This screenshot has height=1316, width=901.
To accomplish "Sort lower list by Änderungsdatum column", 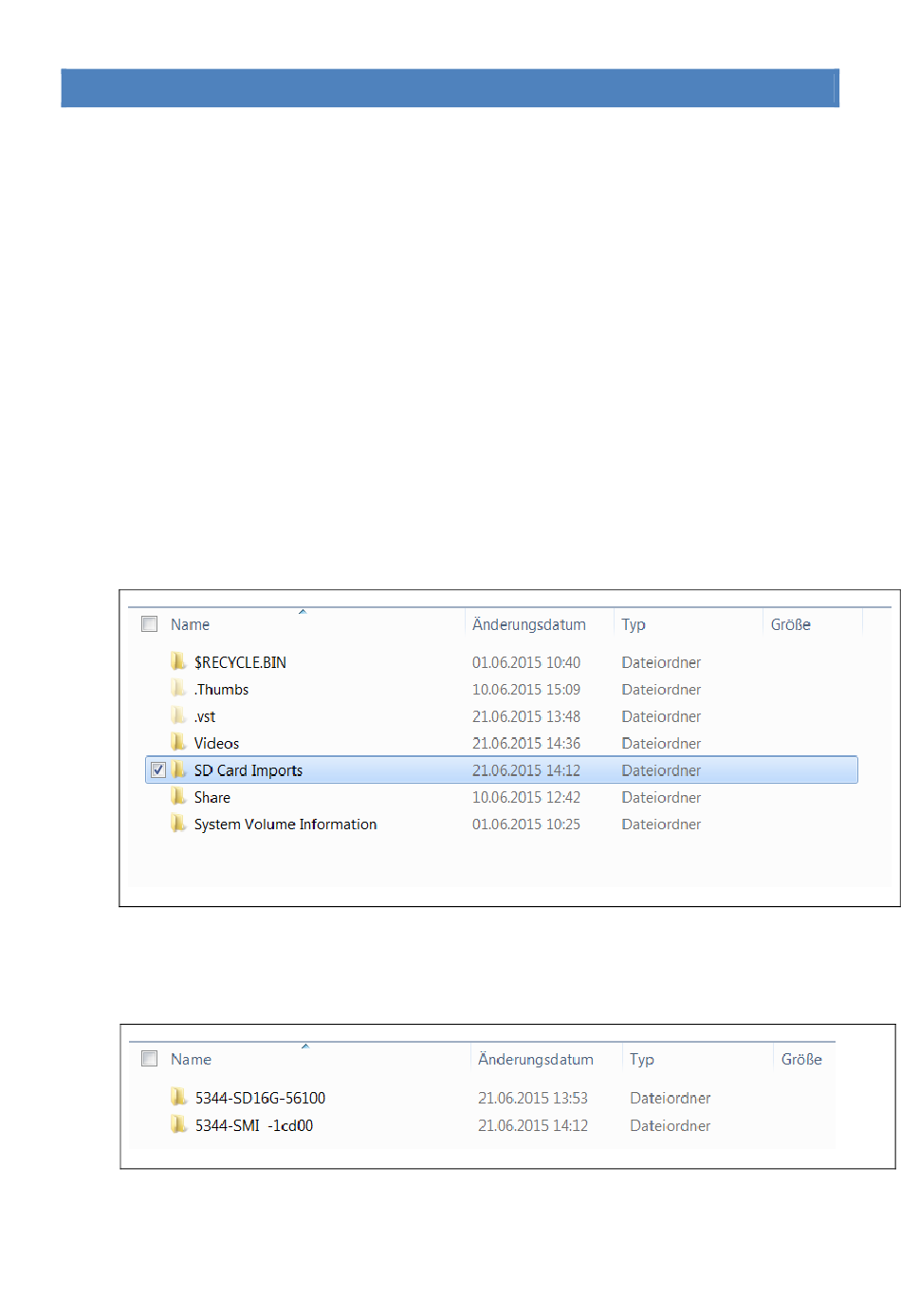I will (536, 1059).
